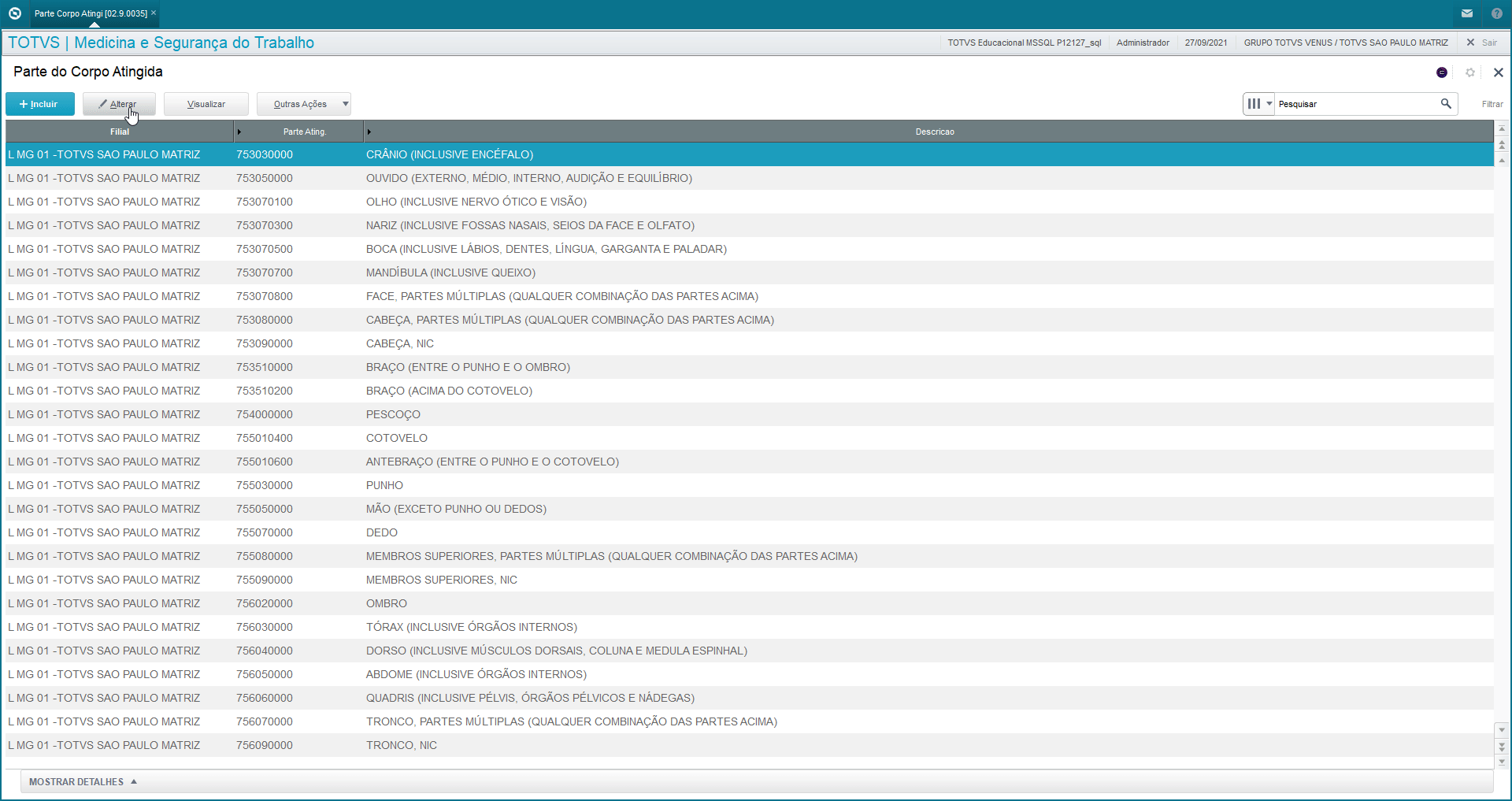Viewport: 1512px width, 801px height.
Task: Click the TOTVS logo icon
Action: [14, 13]
